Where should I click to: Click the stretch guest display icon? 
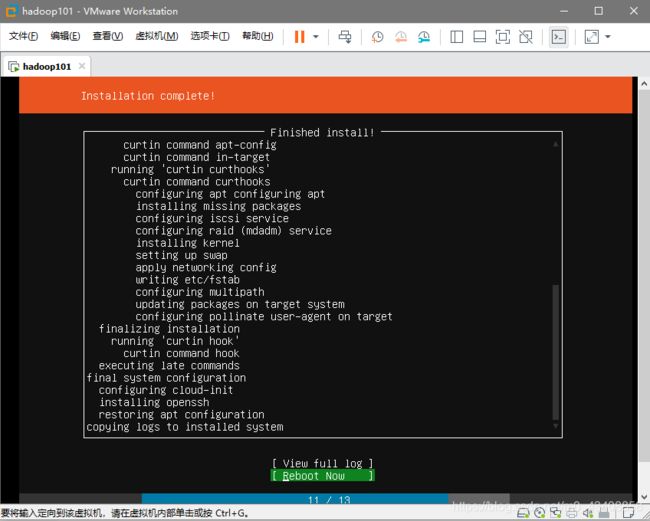[592, 37]
